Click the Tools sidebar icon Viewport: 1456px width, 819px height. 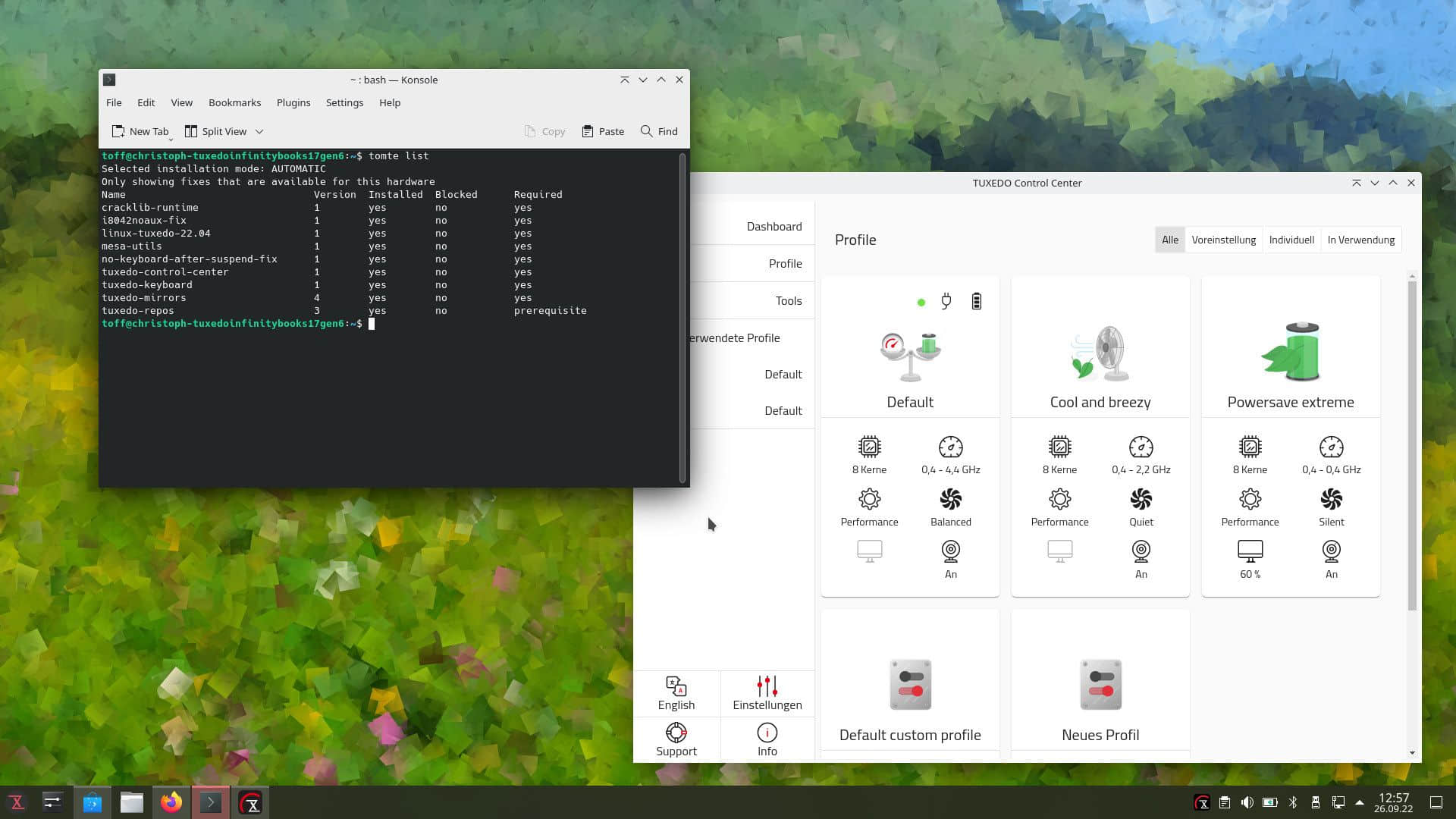tap(789, 300)
